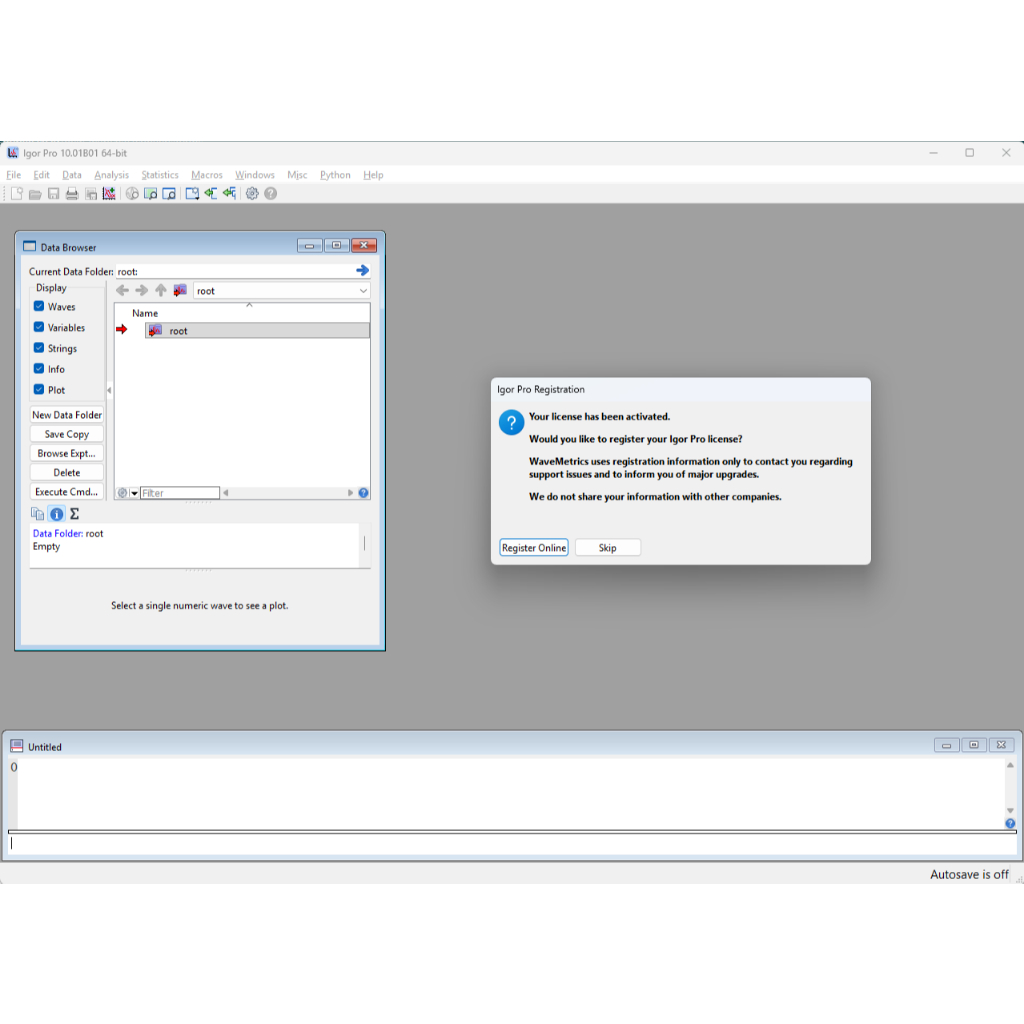Click the Open file folder toolbar icon
Image resolution: width=1024 pixels, height=1024 pixels.
click(35, 193)
